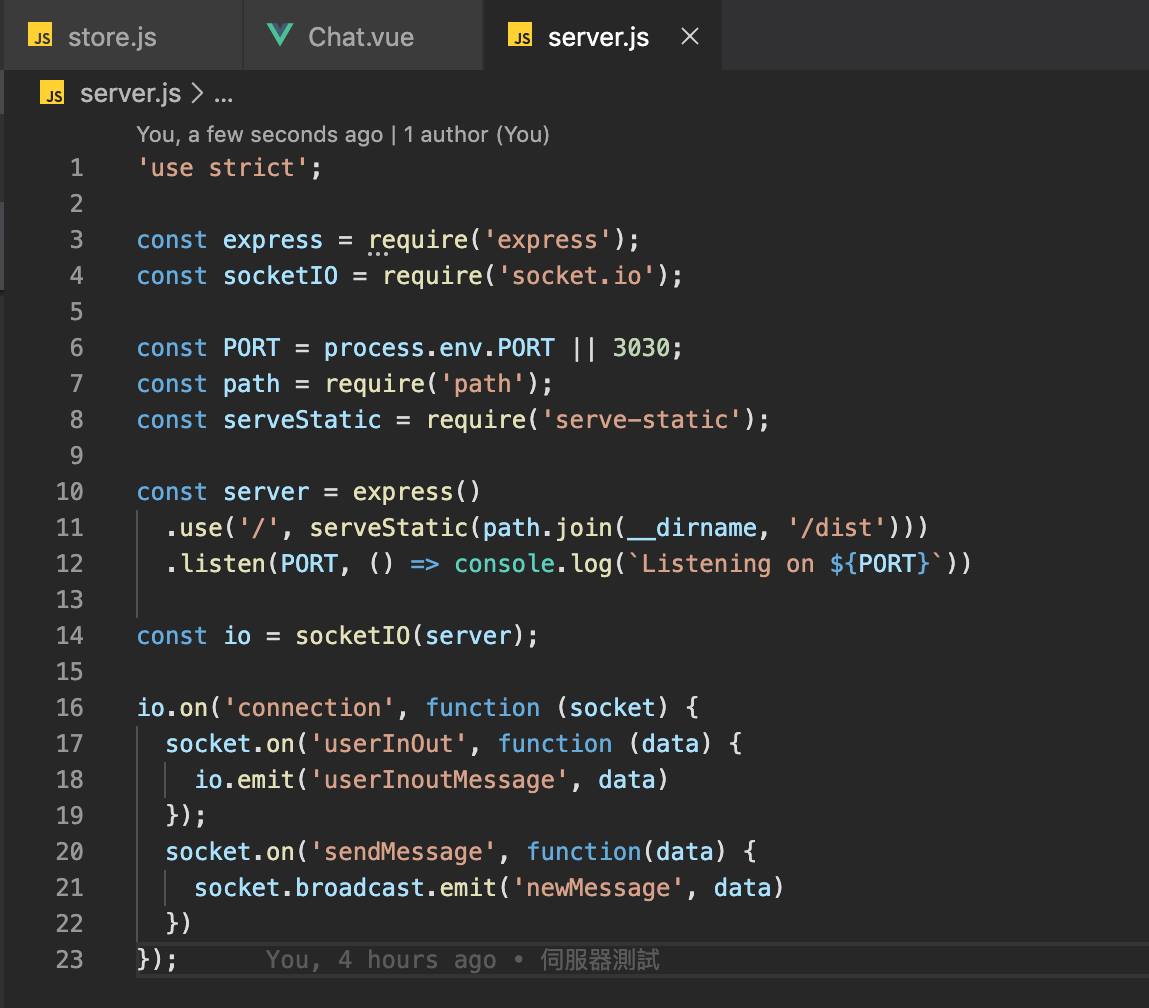Click the 'socket.io' string literal
Viewport: 1149px width, 1008px height.
pyautogui.click(x=577, y=275)
